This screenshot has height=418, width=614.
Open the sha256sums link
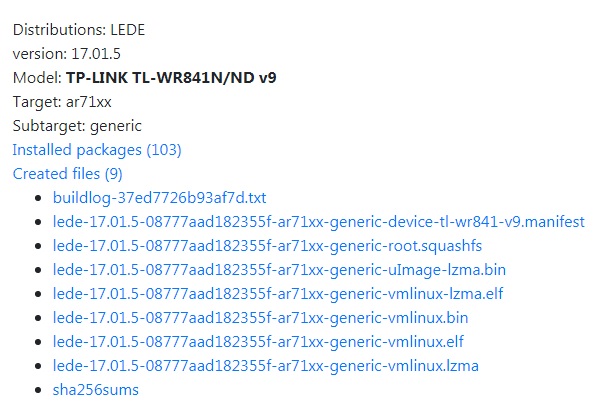tap(96, 390)
